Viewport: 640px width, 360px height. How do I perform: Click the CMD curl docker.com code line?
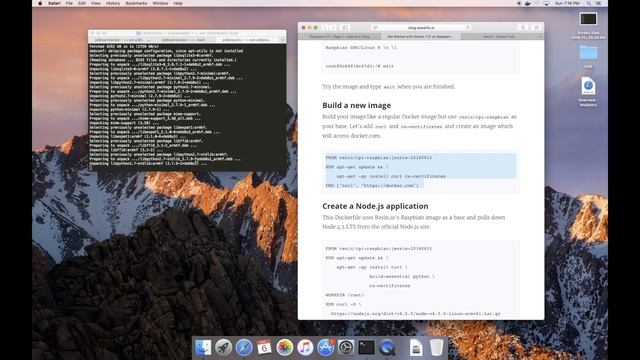pos(372,186)
